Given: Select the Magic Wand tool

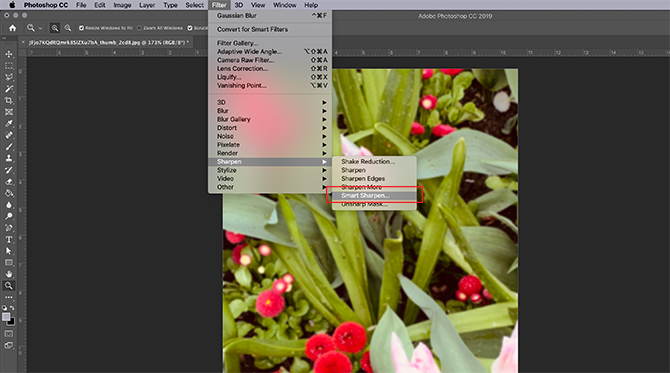Looking at the screenshot, I should pos(9,89).
